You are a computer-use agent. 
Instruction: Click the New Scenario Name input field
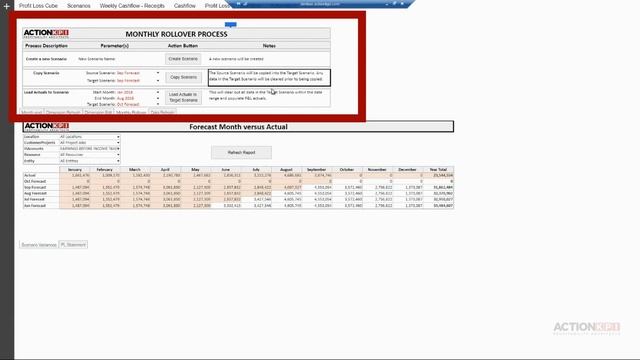pyautogui.click(x=139, y=59)
